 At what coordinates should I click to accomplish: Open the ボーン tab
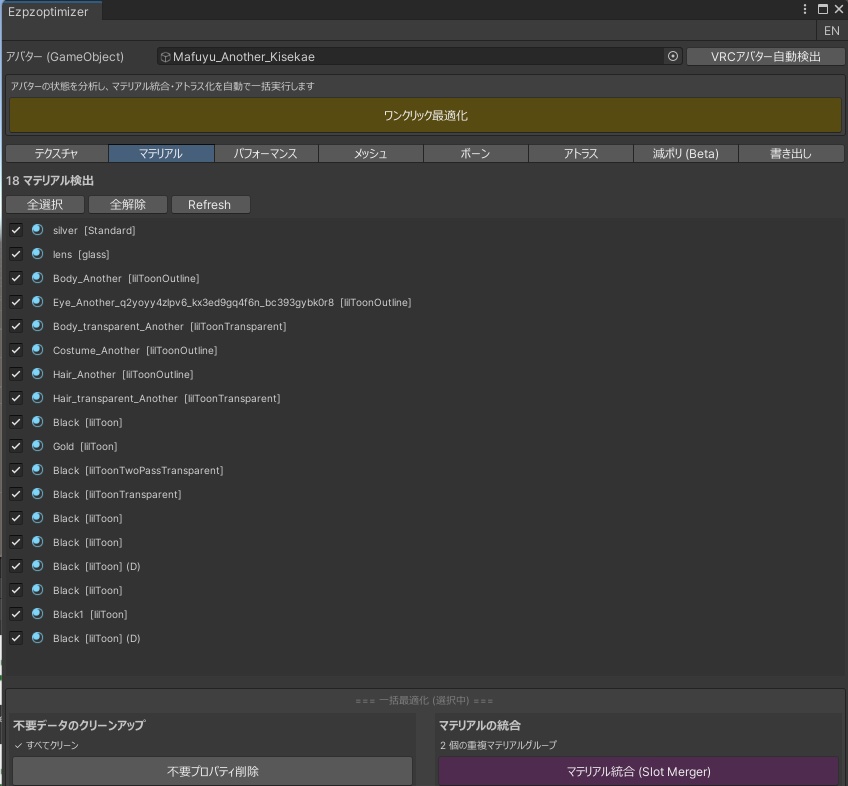[x=475, y=153]
